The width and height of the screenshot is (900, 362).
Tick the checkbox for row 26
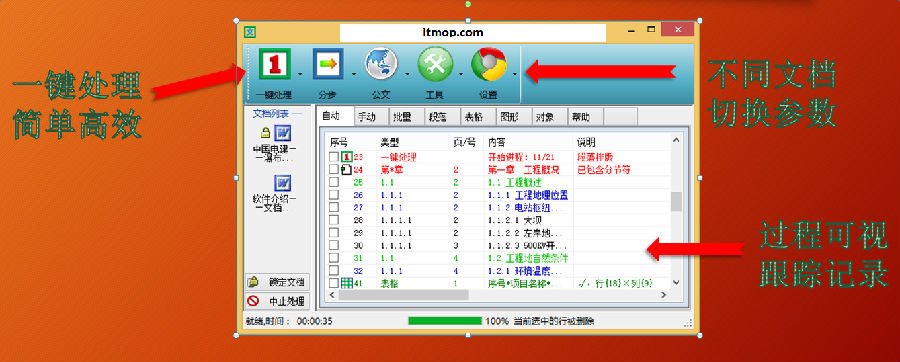(x=333, y=195)
